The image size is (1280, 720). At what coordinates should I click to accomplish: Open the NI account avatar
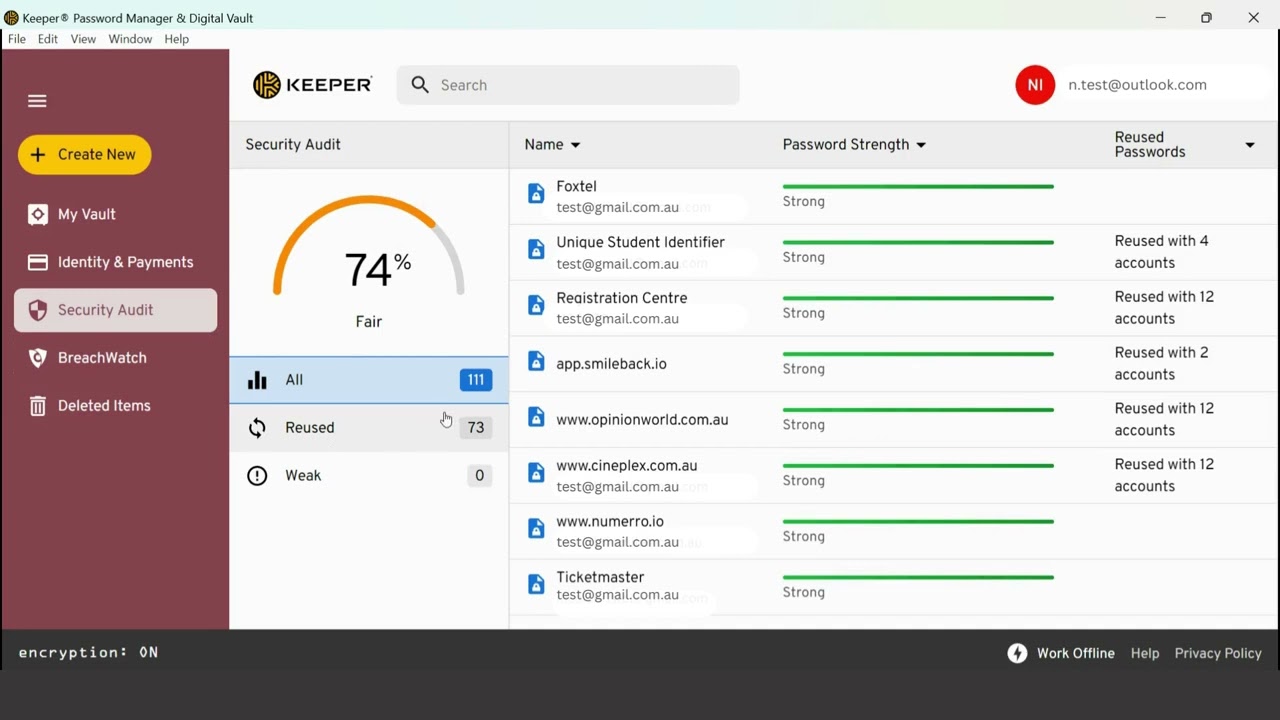click(1035, 85)
